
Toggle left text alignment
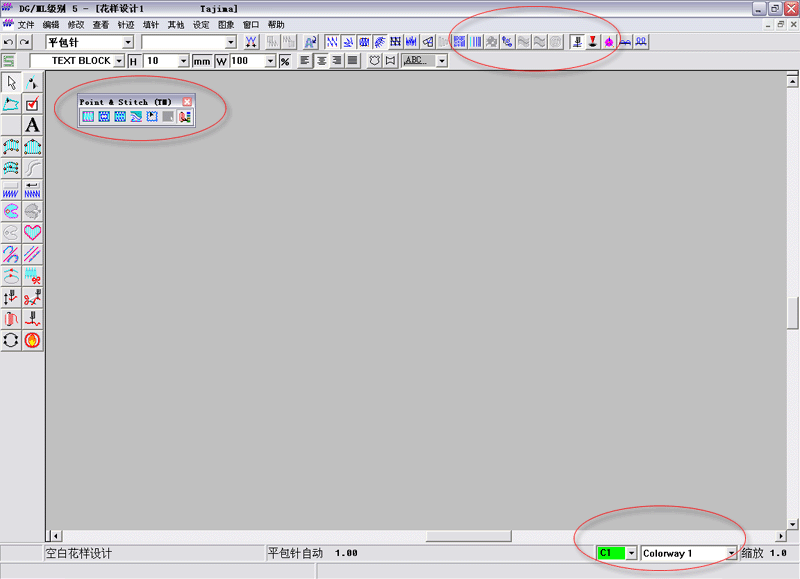[x=305, y=61]
